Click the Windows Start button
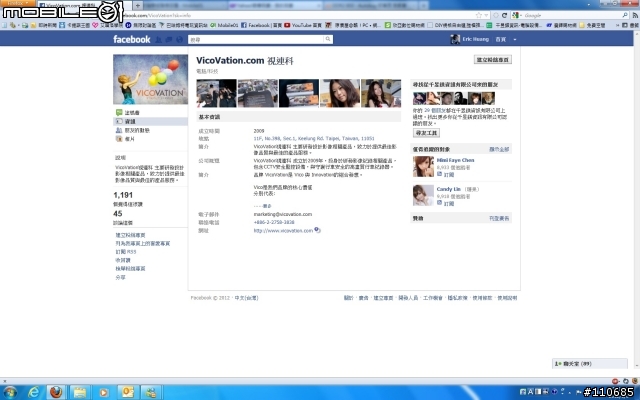 click(x=10, y=392)
